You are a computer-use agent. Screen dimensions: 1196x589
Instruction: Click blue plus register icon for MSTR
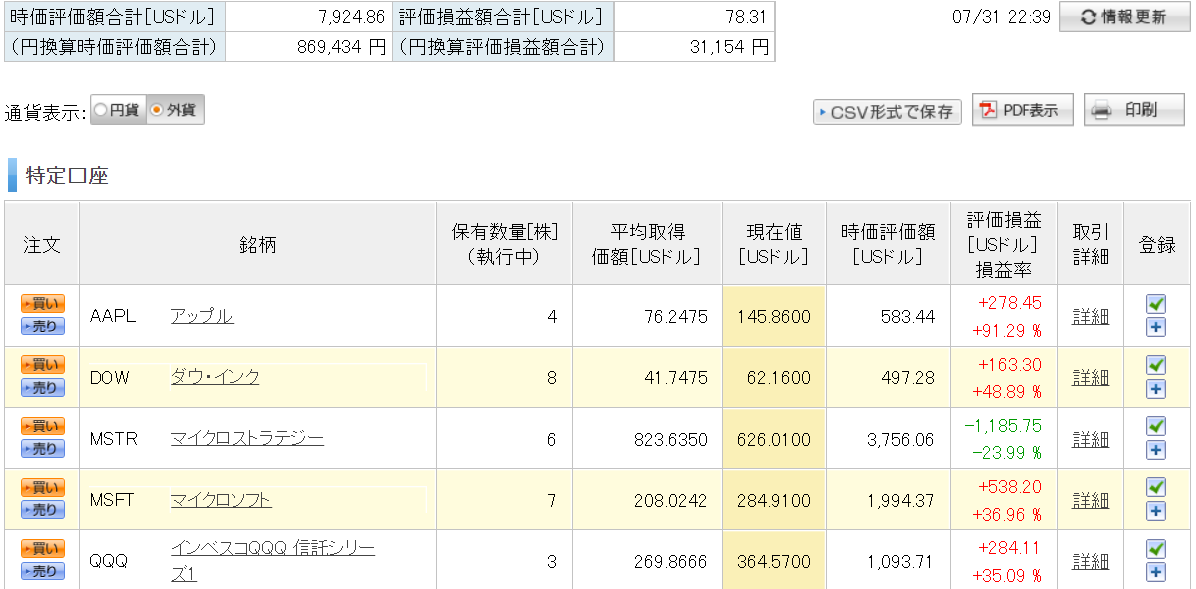click(1156, 450)
